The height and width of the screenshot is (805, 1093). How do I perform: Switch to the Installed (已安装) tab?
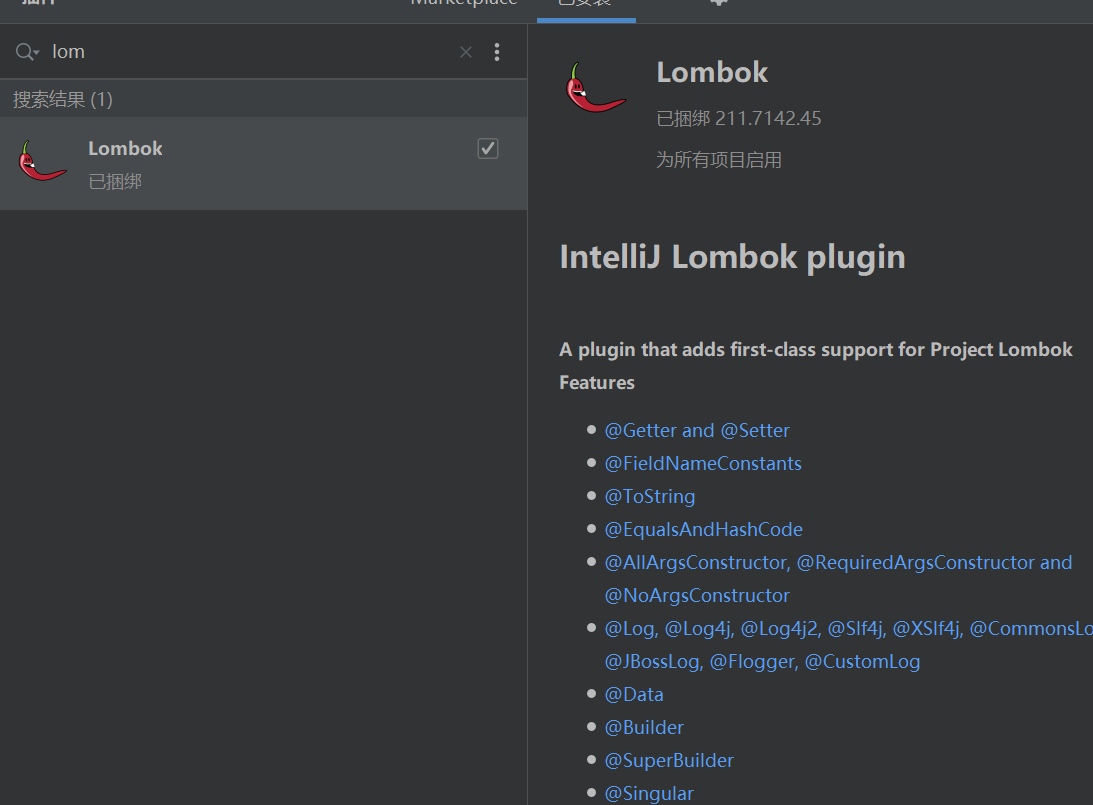pyautogui.click(x=585, y=4)
